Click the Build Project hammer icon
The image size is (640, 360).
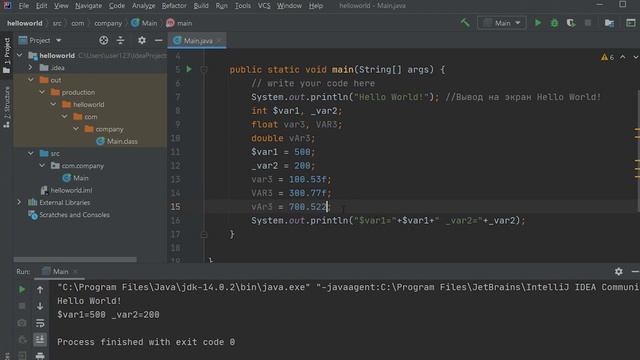pos(465,23)
